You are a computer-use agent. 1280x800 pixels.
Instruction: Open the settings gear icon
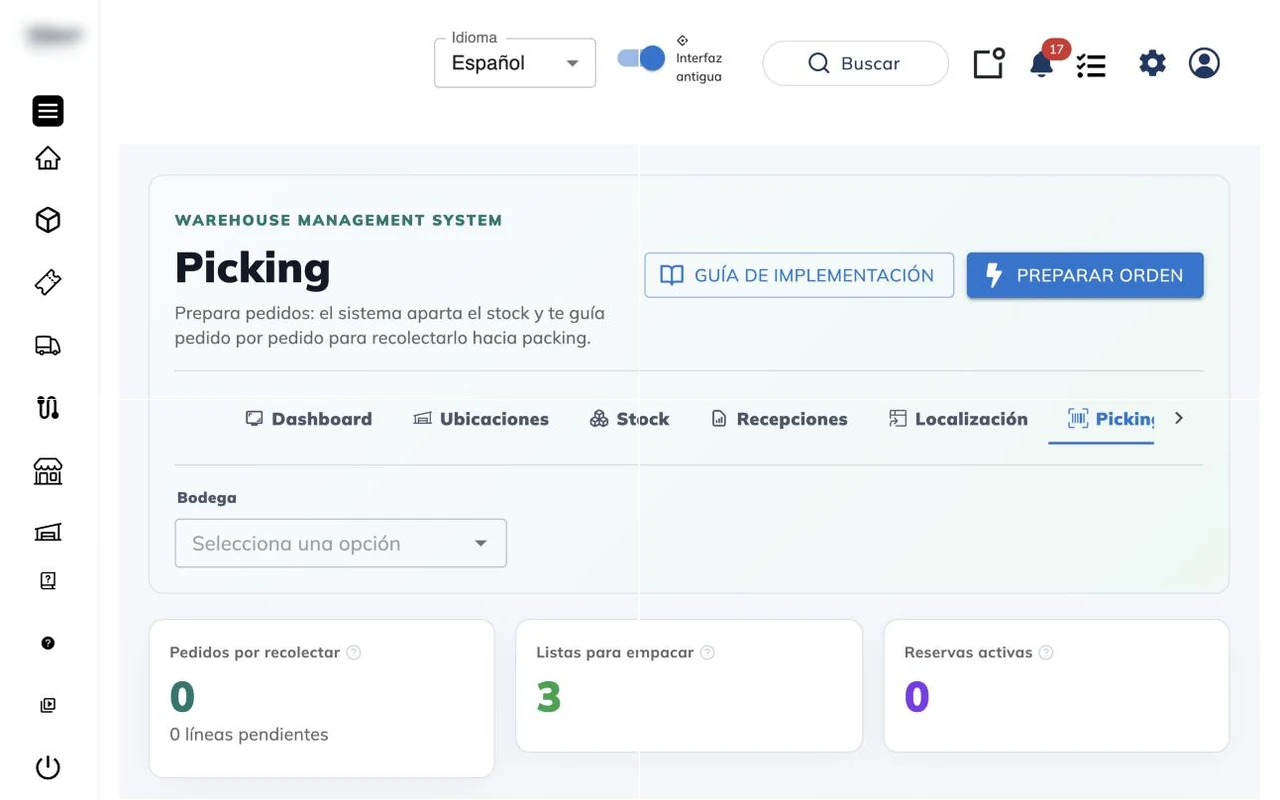(1152, 63)
